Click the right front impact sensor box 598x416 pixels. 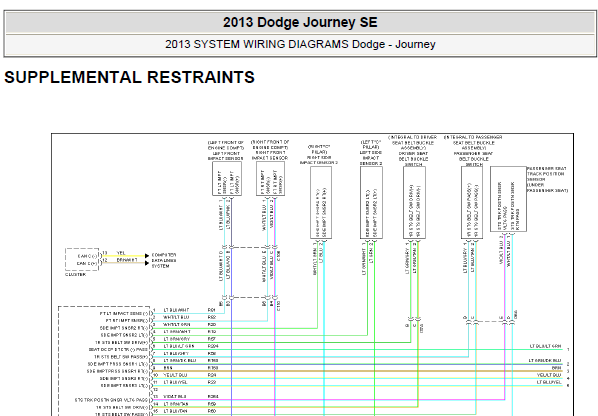(270, 178)
